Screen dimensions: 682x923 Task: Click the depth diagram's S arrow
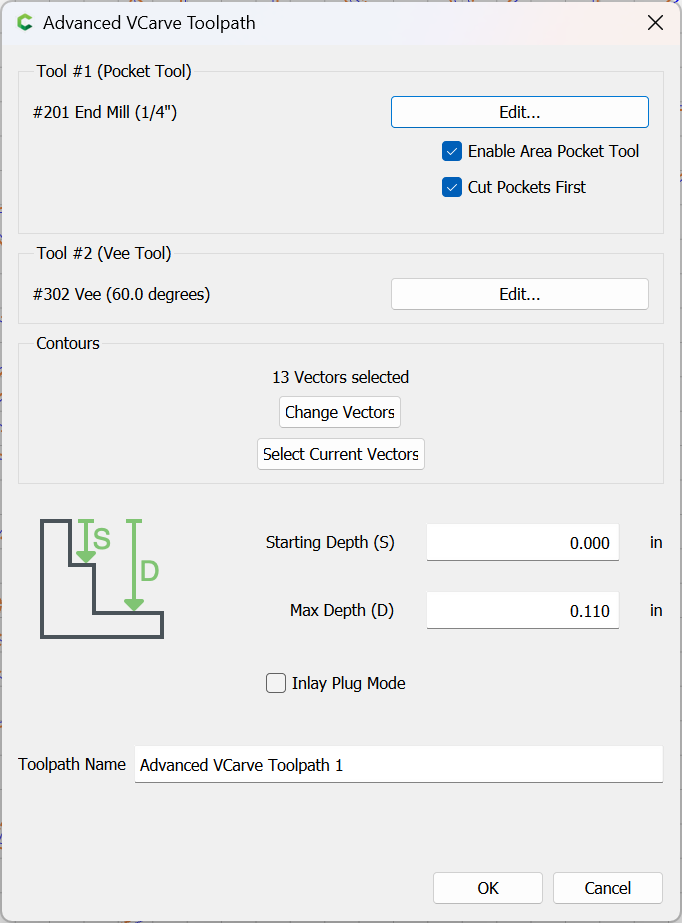[86, 541]
